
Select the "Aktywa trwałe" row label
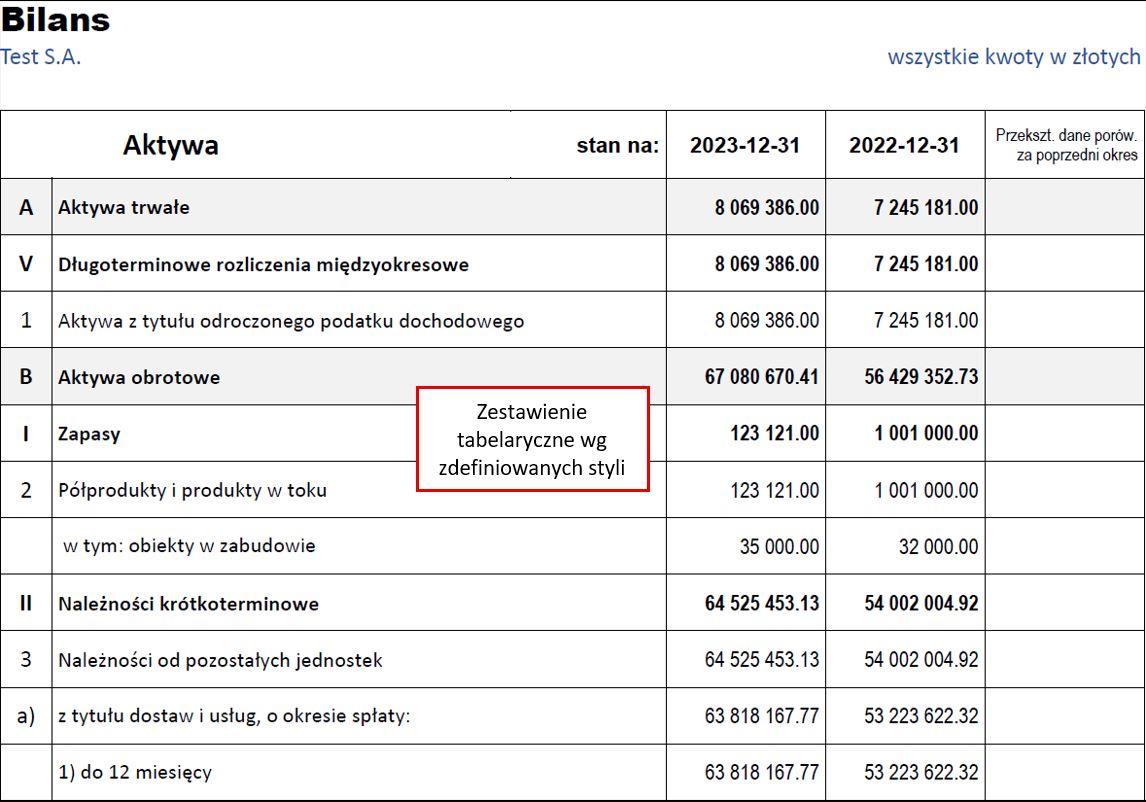click(x=124, y=208)
